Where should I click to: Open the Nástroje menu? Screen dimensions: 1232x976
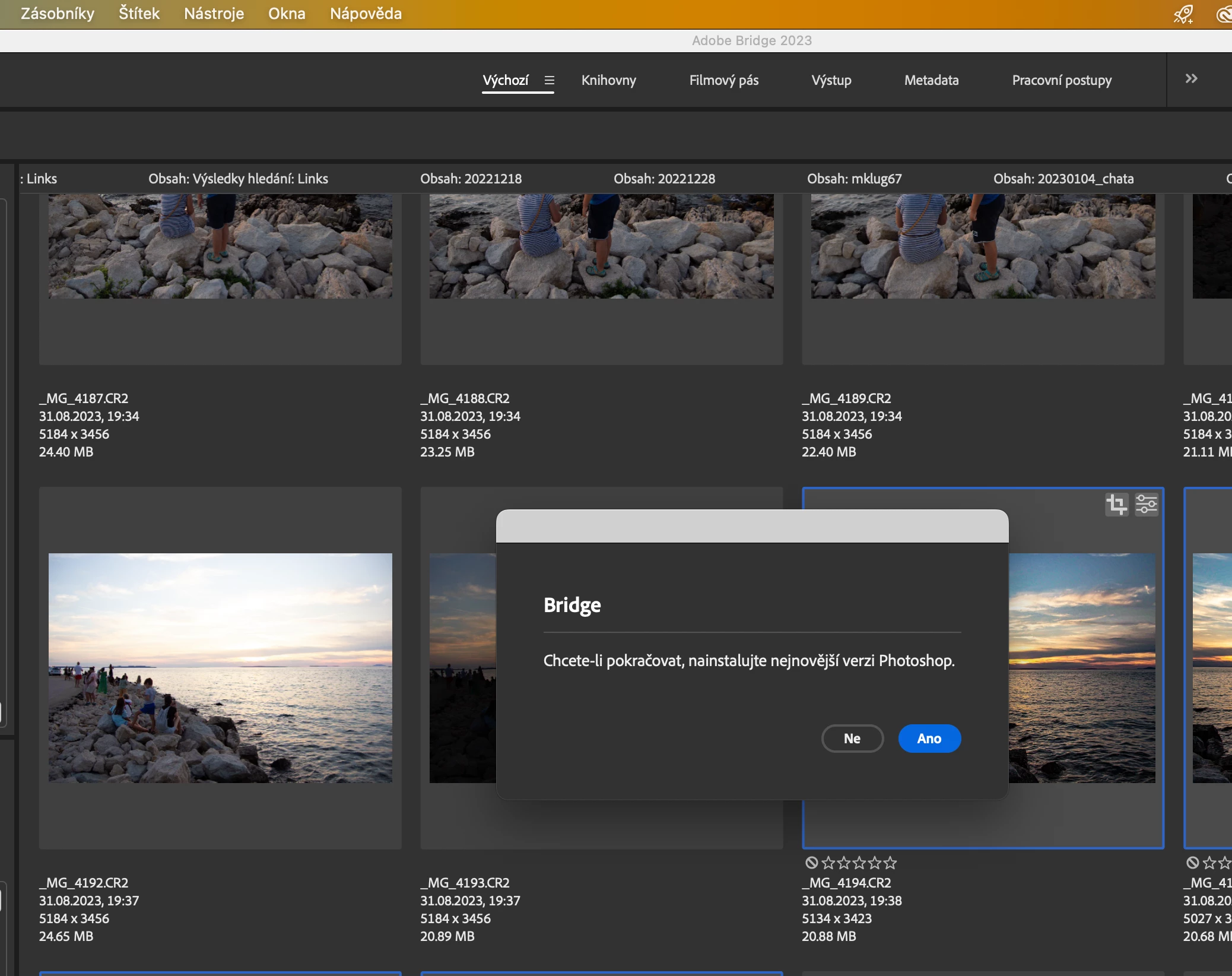[214, 14]
